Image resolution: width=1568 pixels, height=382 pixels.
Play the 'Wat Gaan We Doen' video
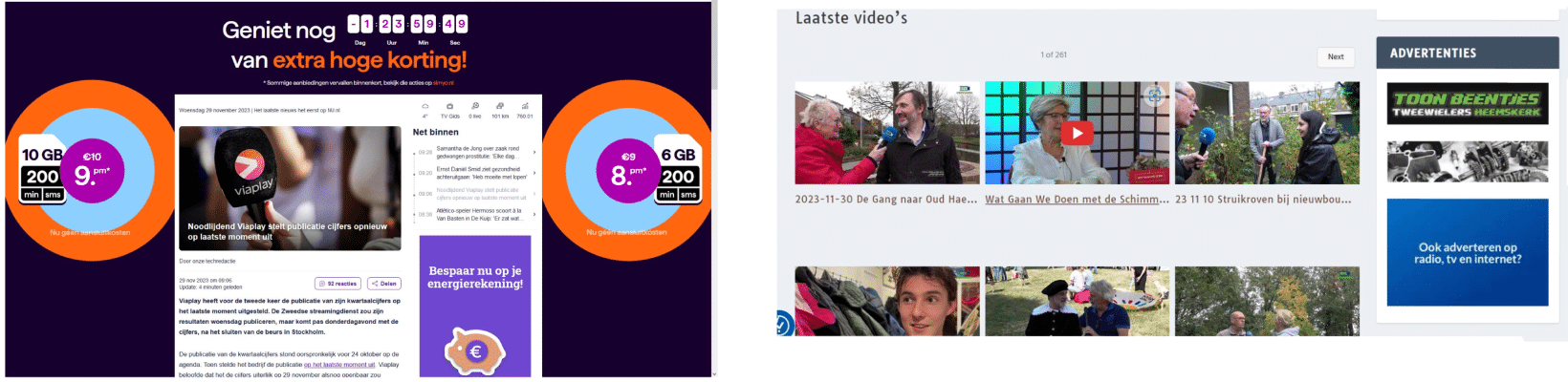click(x=1077, y=133)
